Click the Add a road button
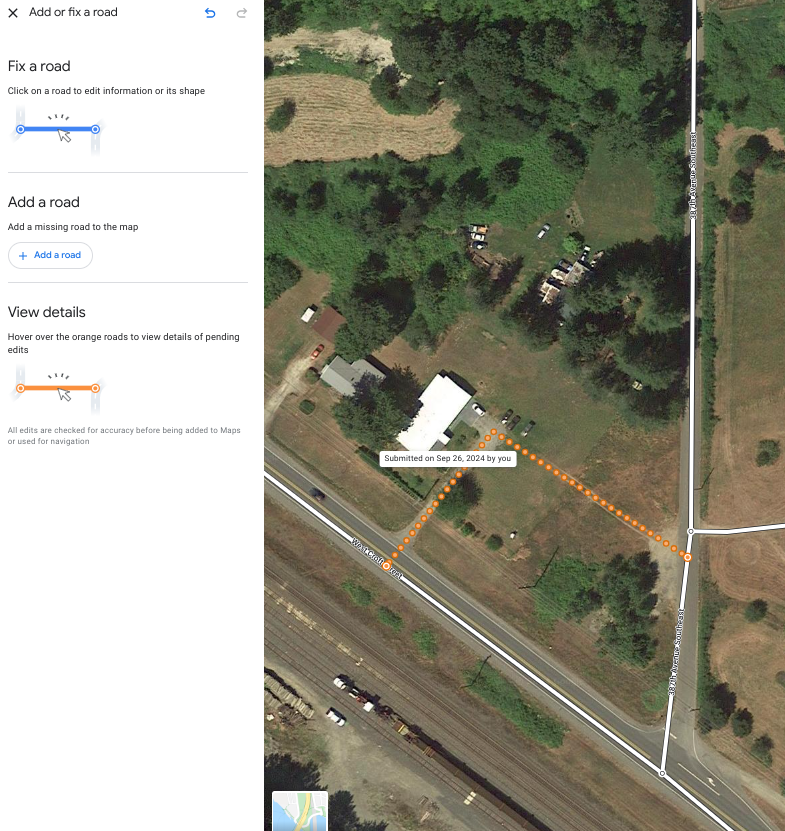This screenshot has height=831, width=785. coord(50,255)
